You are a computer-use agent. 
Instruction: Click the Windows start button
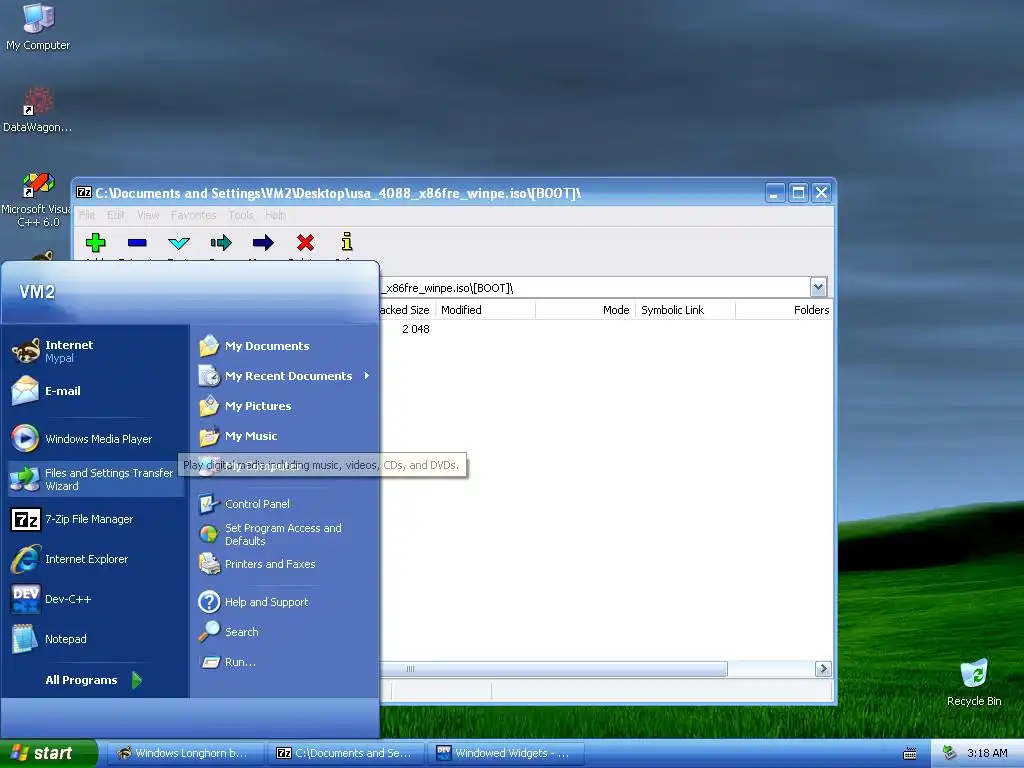pyautogui.click(x=48, y=753)
